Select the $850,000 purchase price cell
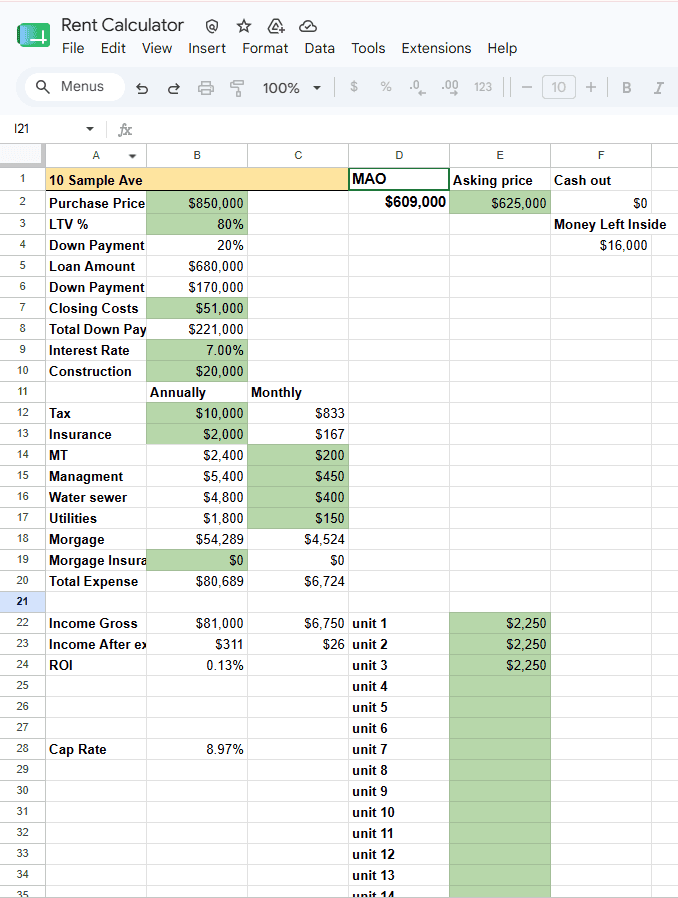 (197, 203)
